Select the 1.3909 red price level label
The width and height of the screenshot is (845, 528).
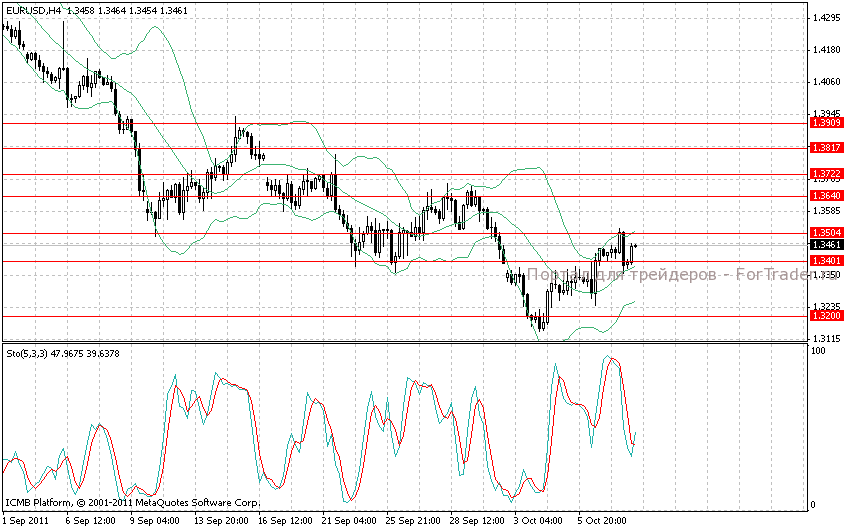pyautogui.click(x=826, y=122)
